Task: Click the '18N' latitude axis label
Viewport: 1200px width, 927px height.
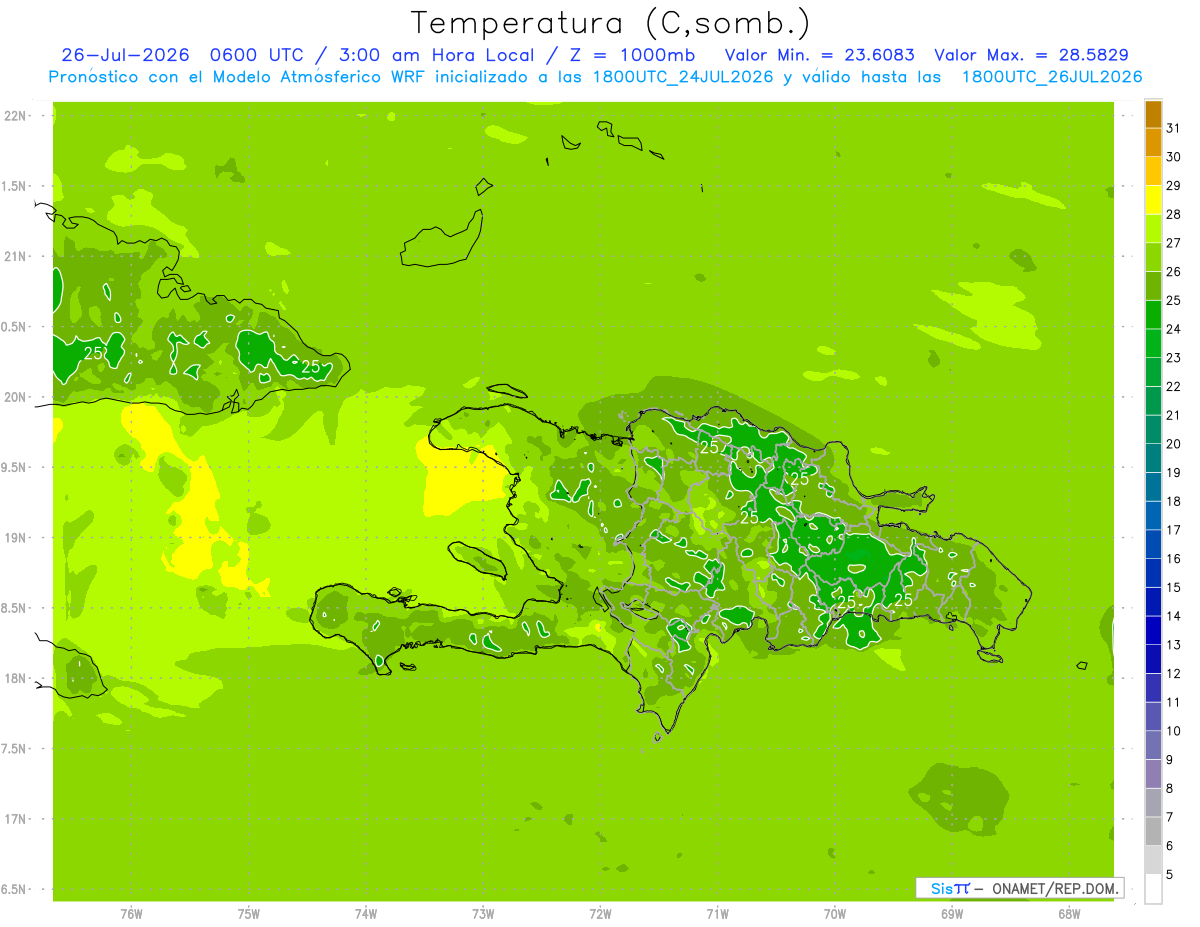Action: point(15,678)
